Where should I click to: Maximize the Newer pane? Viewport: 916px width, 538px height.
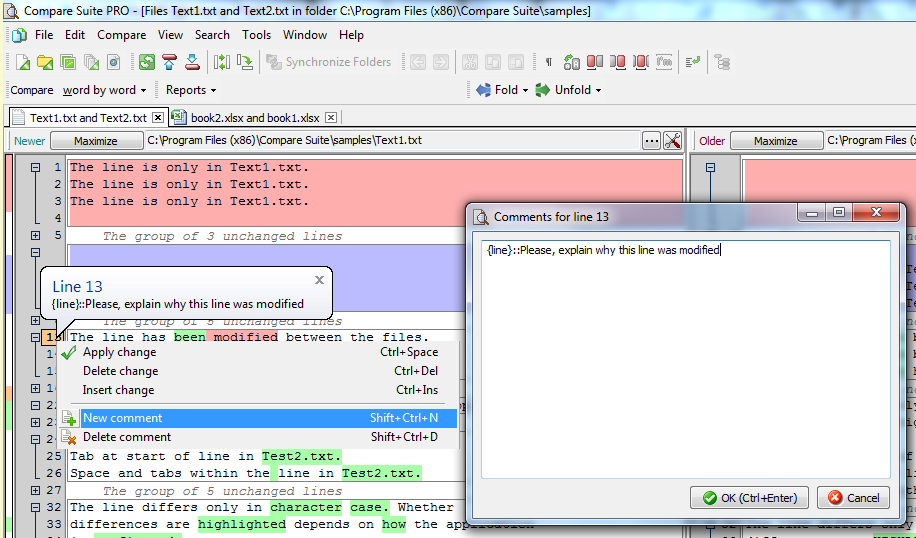click(x=96, y=141)
